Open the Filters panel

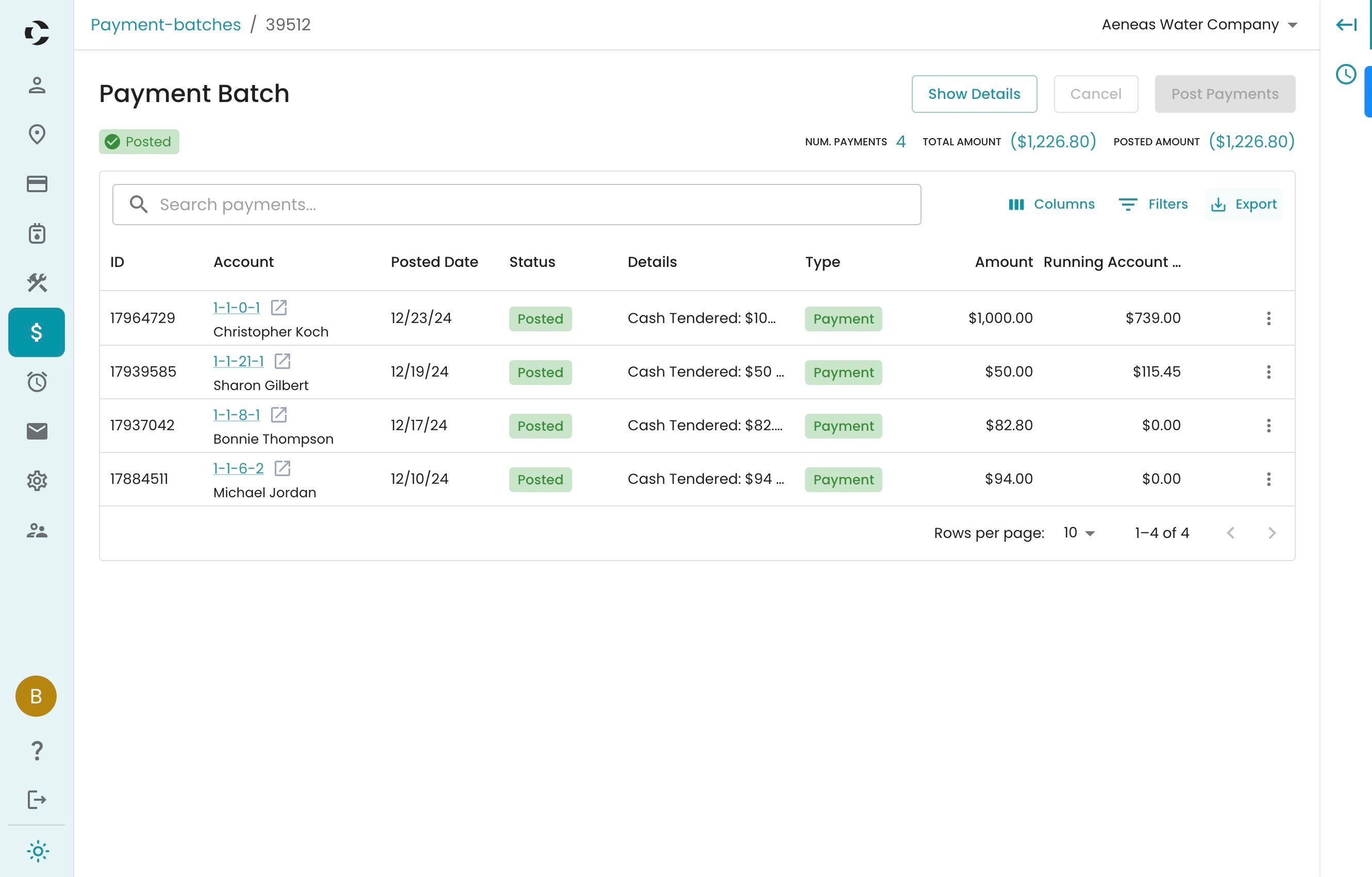tap(1152, 204)
